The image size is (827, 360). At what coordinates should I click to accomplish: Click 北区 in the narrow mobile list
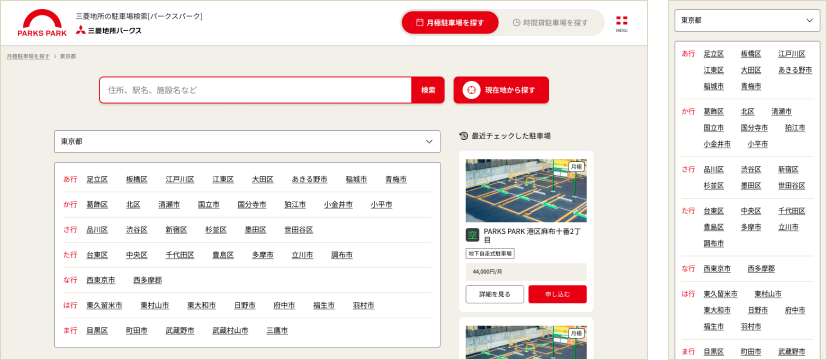click(x=747, y=112)
